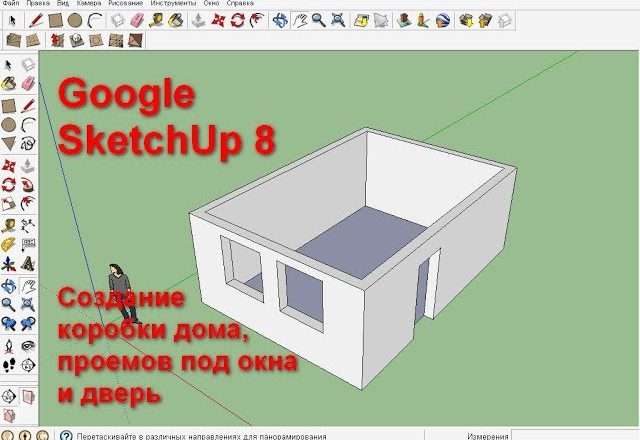Open the Инструменты menu
This screenshot has height=440, width=640.
pos(173,3)
